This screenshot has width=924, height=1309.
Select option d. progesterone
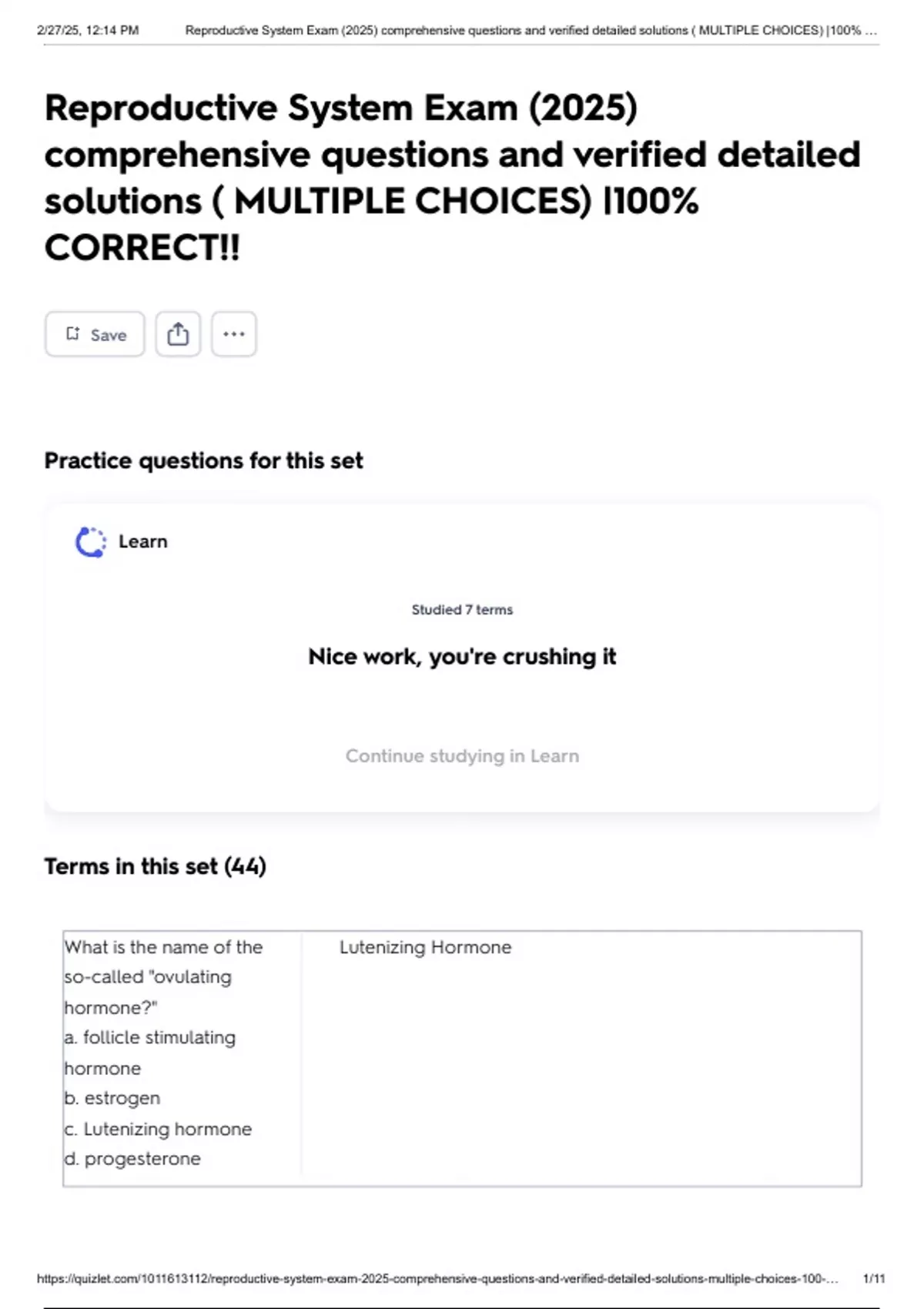[x=132, y=1159]
